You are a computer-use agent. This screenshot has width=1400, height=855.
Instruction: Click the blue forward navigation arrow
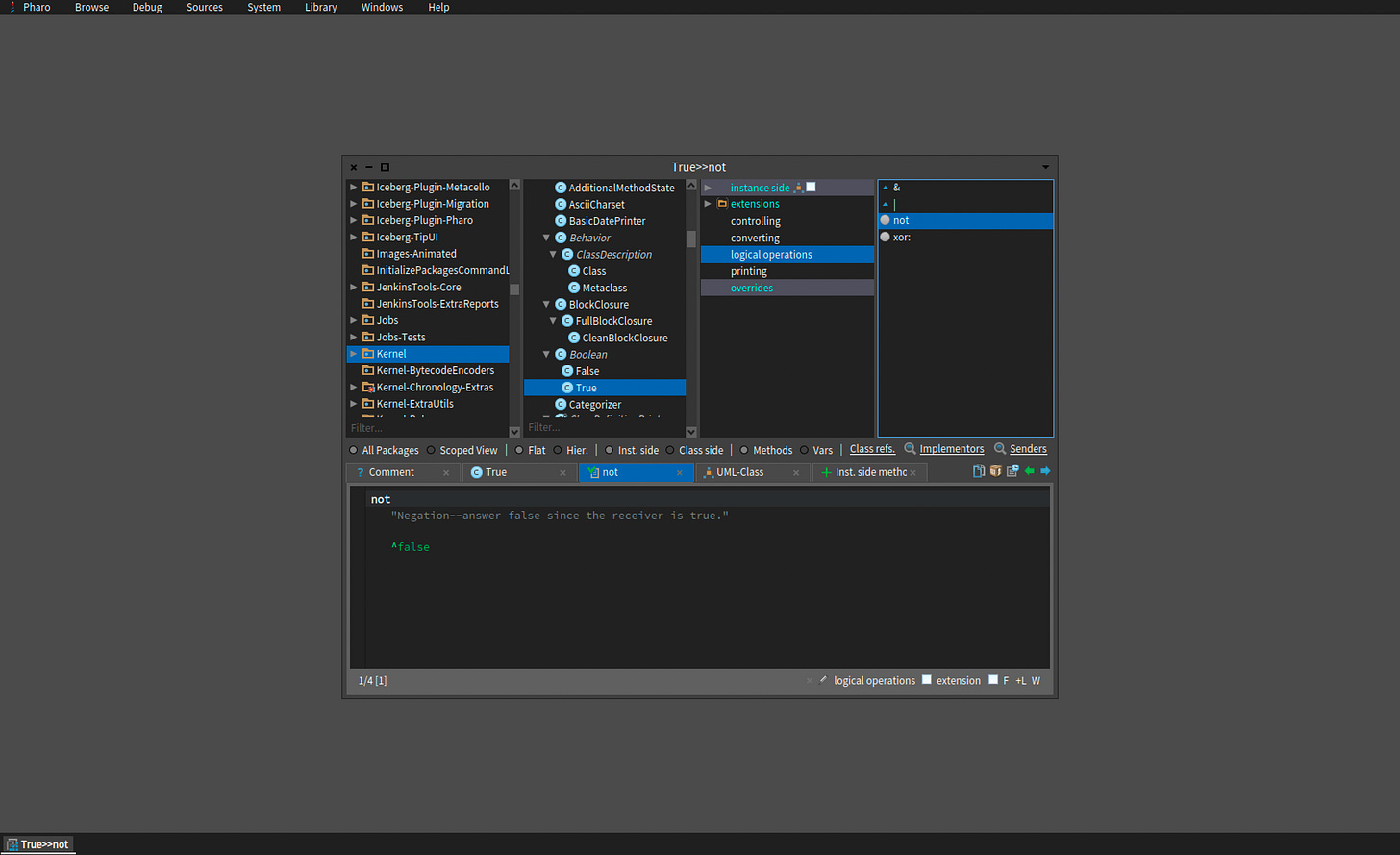[1045, 471]
